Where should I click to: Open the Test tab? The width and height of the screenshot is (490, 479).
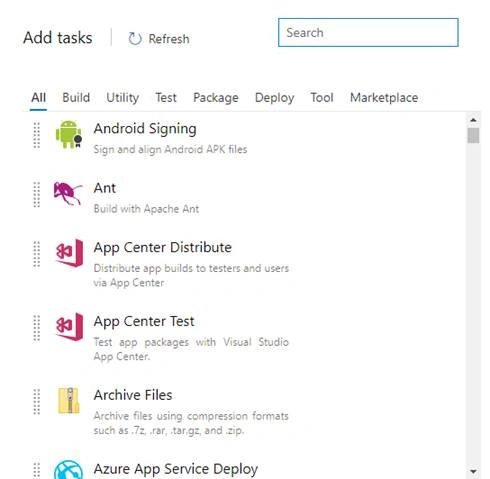[x=166, y=98]
